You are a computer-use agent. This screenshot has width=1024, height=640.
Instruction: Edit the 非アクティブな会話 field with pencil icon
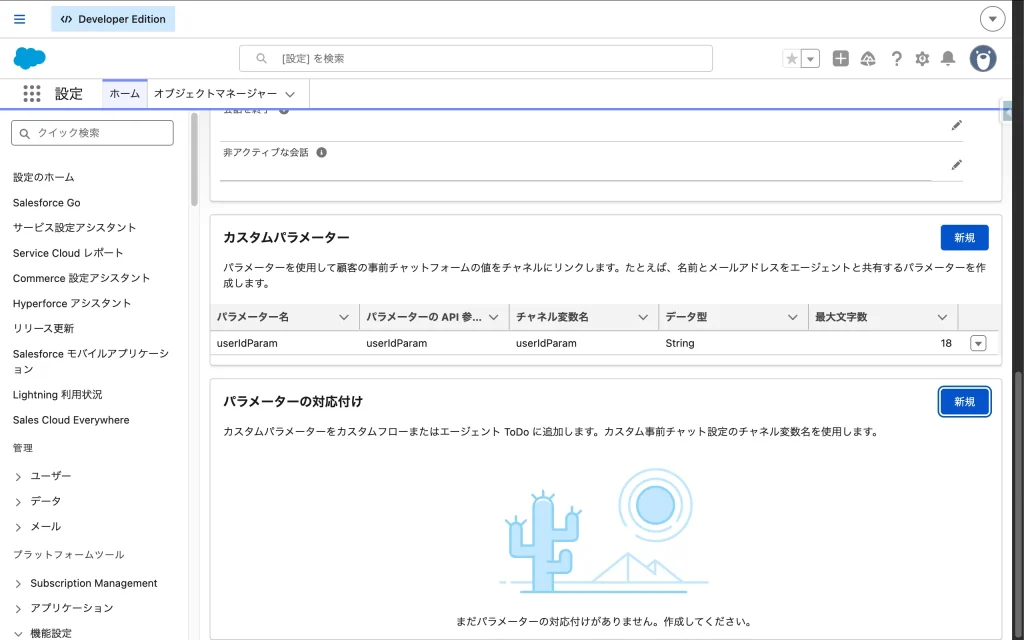956,164
